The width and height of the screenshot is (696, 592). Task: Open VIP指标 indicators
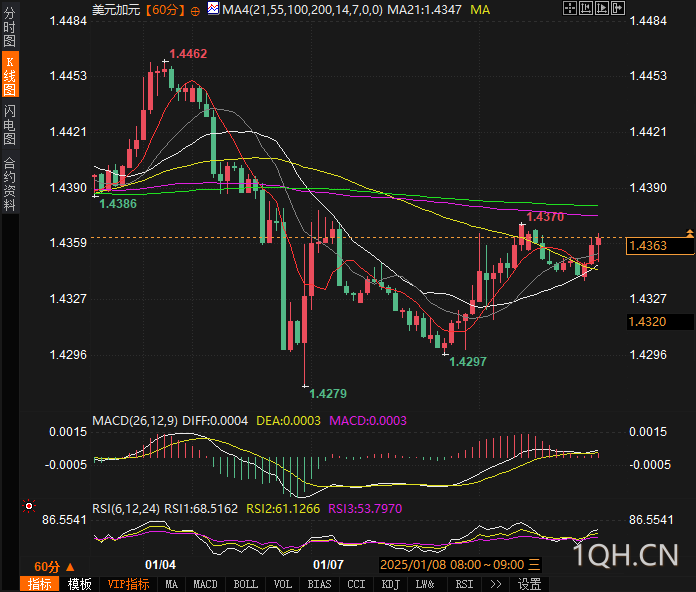coord(128,584)
